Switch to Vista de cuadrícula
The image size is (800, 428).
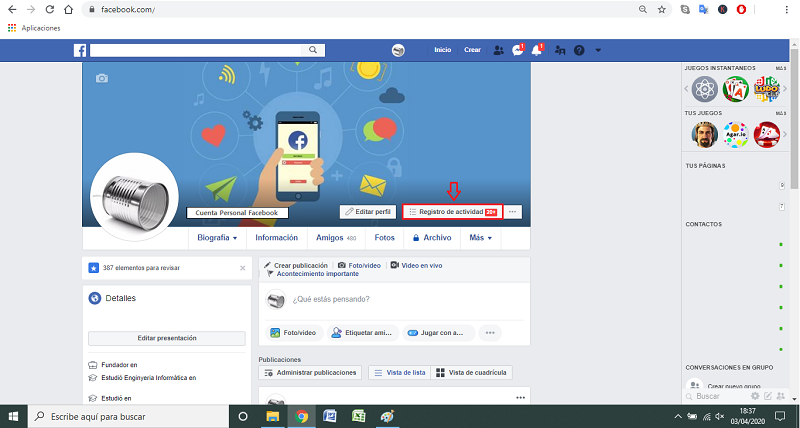click(471, 373)
